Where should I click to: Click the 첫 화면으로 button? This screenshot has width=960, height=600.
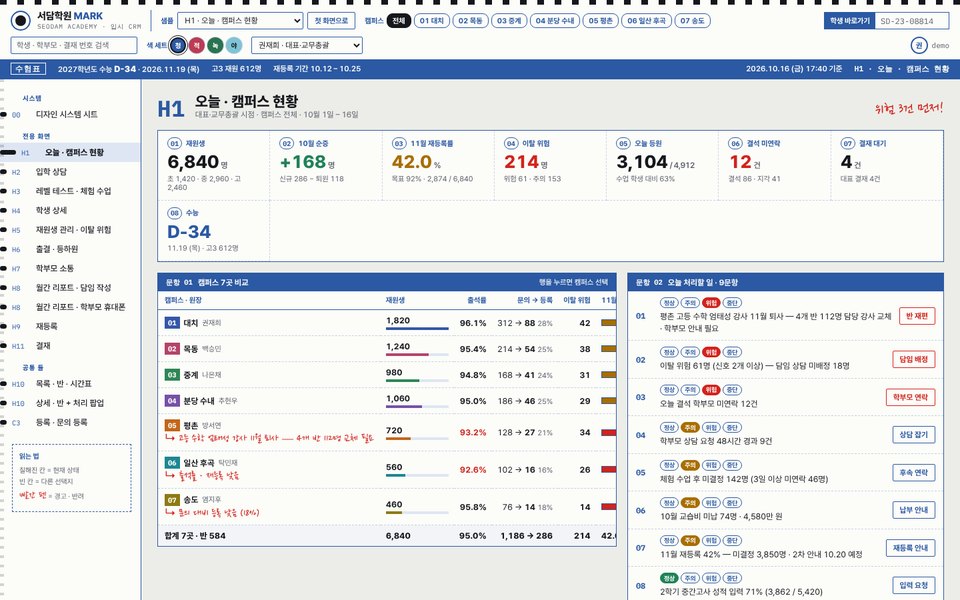(331, 21)
